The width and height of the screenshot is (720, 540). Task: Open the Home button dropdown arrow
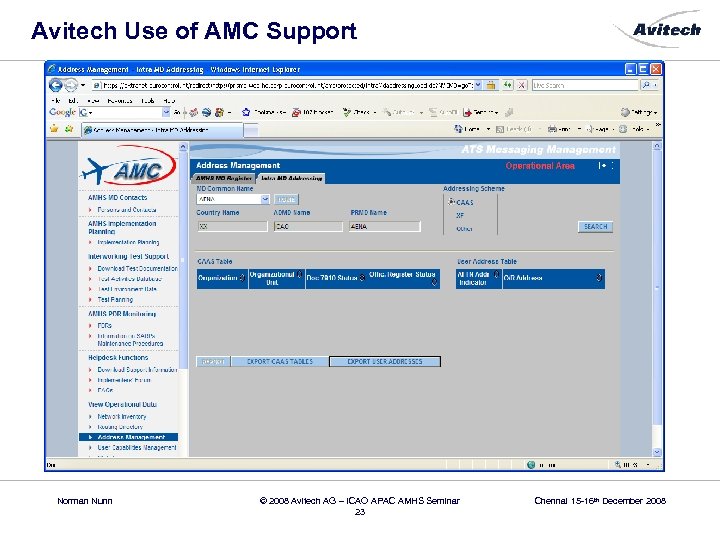click(488, 129)
